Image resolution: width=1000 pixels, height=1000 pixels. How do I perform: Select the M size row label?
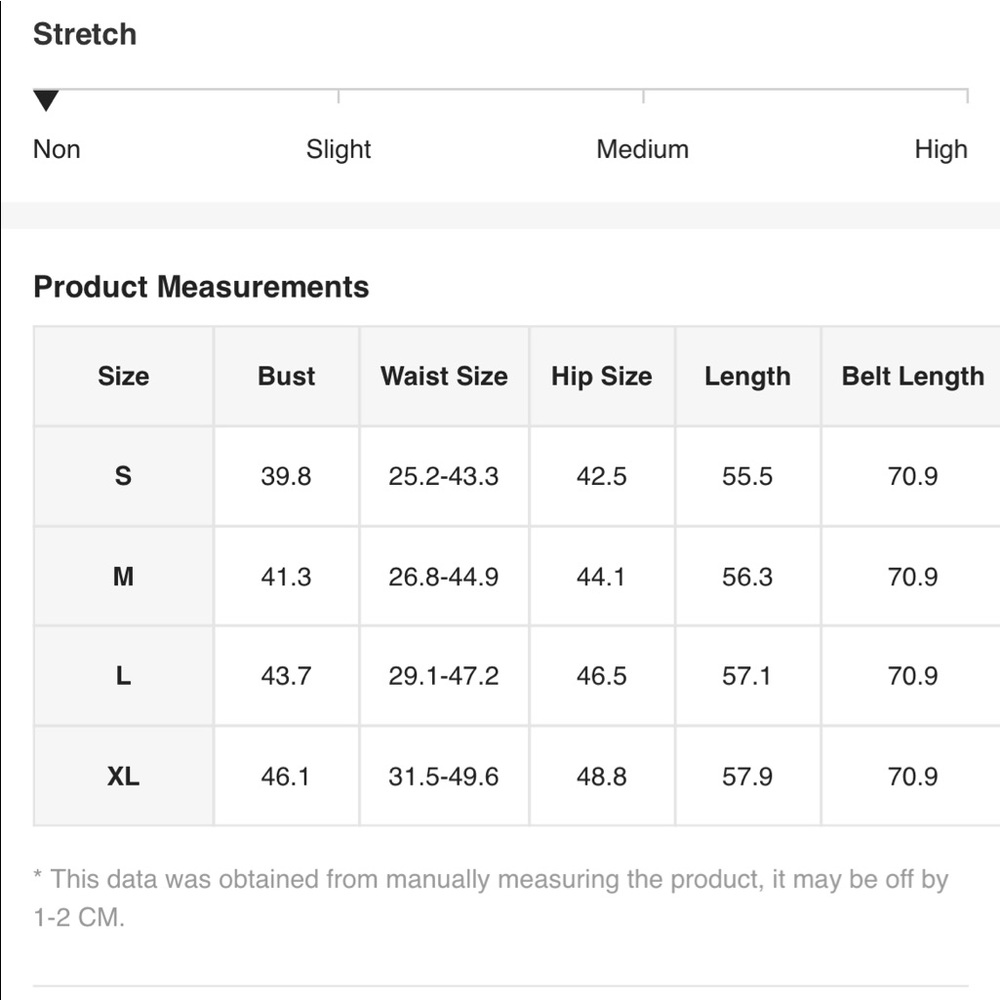123,576
